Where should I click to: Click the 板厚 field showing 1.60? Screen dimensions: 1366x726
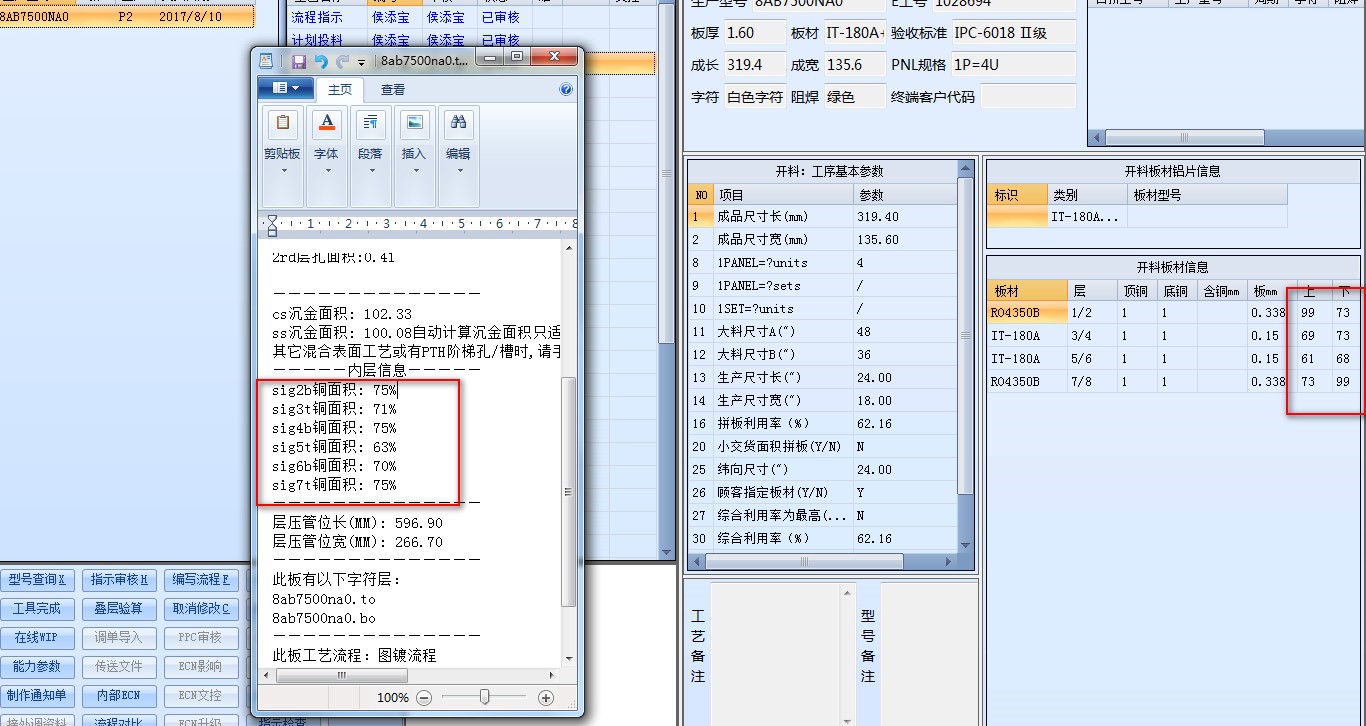coord(755,33)
